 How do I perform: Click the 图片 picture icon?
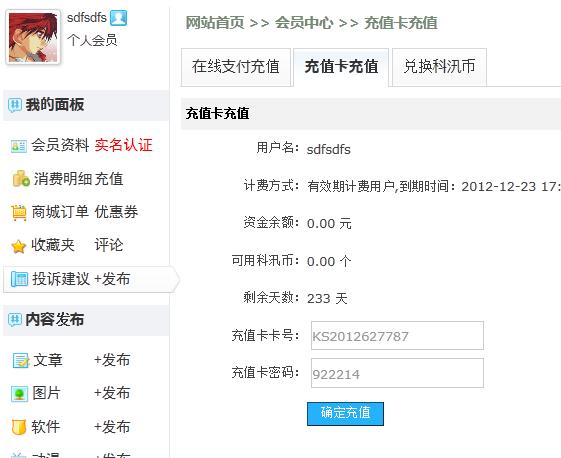19,394
